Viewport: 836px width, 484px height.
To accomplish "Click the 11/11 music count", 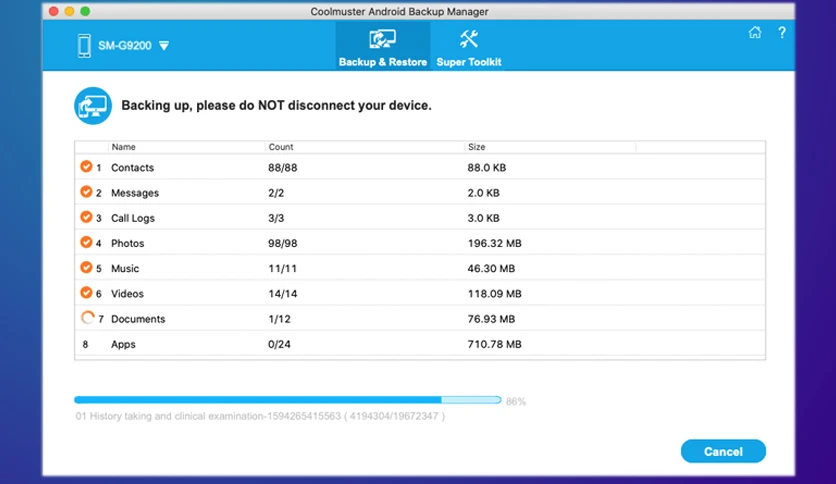I will click(282, 269).
